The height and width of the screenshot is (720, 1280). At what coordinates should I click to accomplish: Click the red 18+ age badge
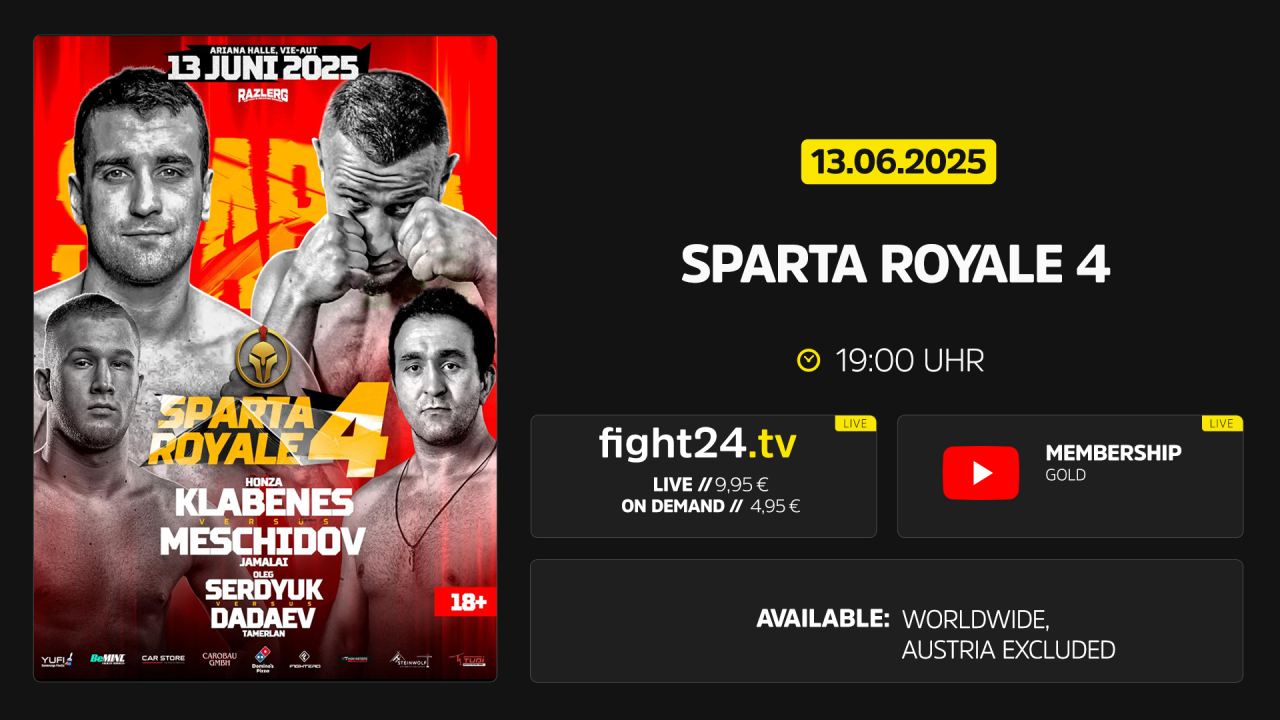465,602
